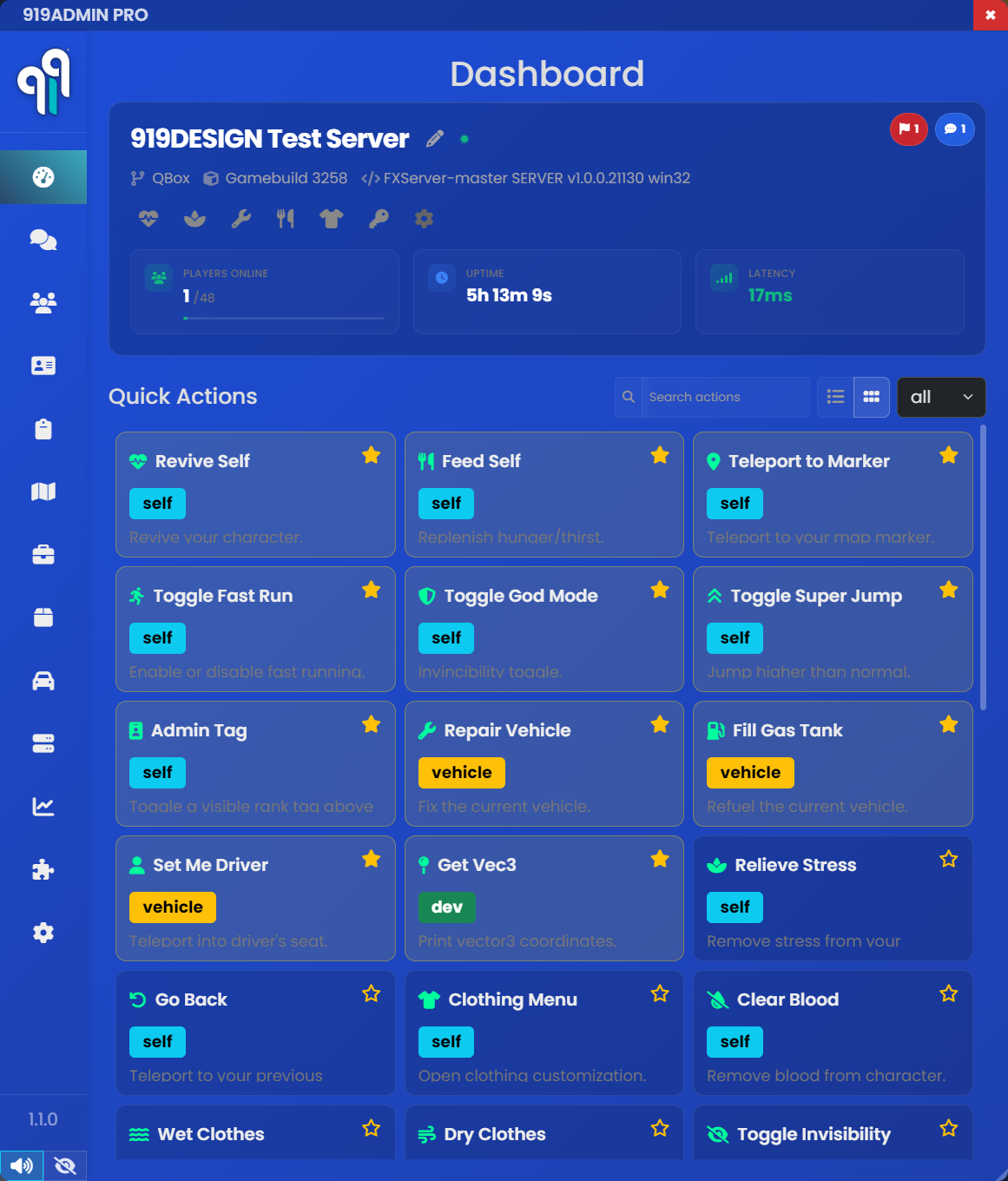Open server resources via the database icon
The width and height of the screenshot is (1008, 1181).
pyautogui.click(x=43, y=743)
